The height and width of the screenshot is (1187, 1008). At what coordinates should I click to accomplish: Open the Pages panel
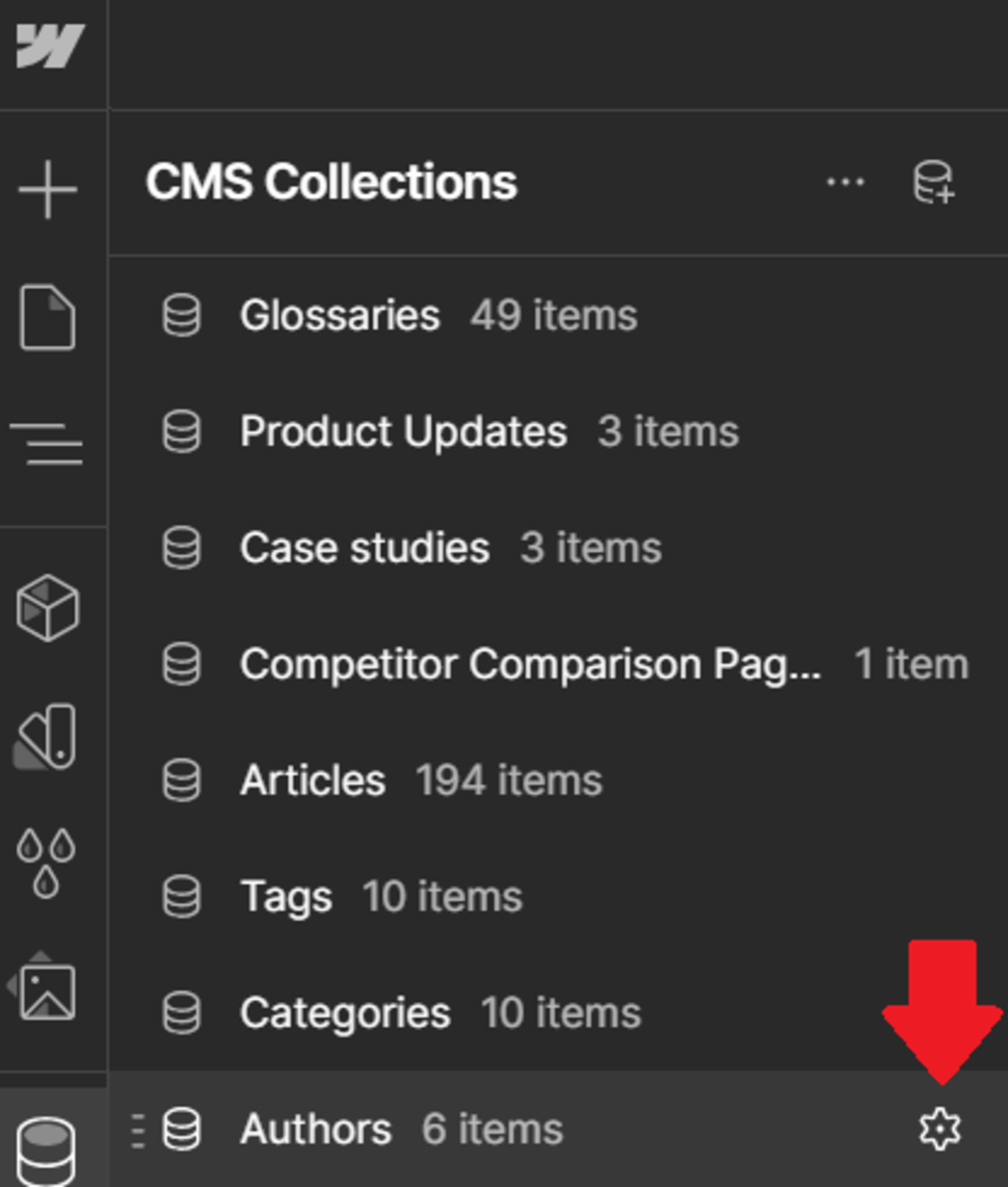[x=48, y=318]
